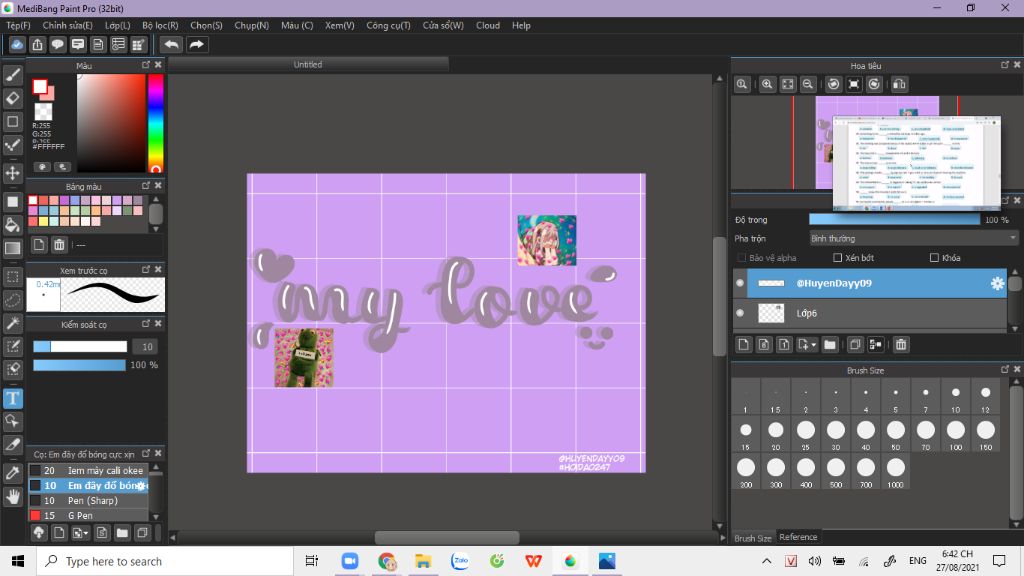Viewport: 1024px width, 576px height.
Task: Open the Bộ lọc(R) menu
Action: pos(160,25)
